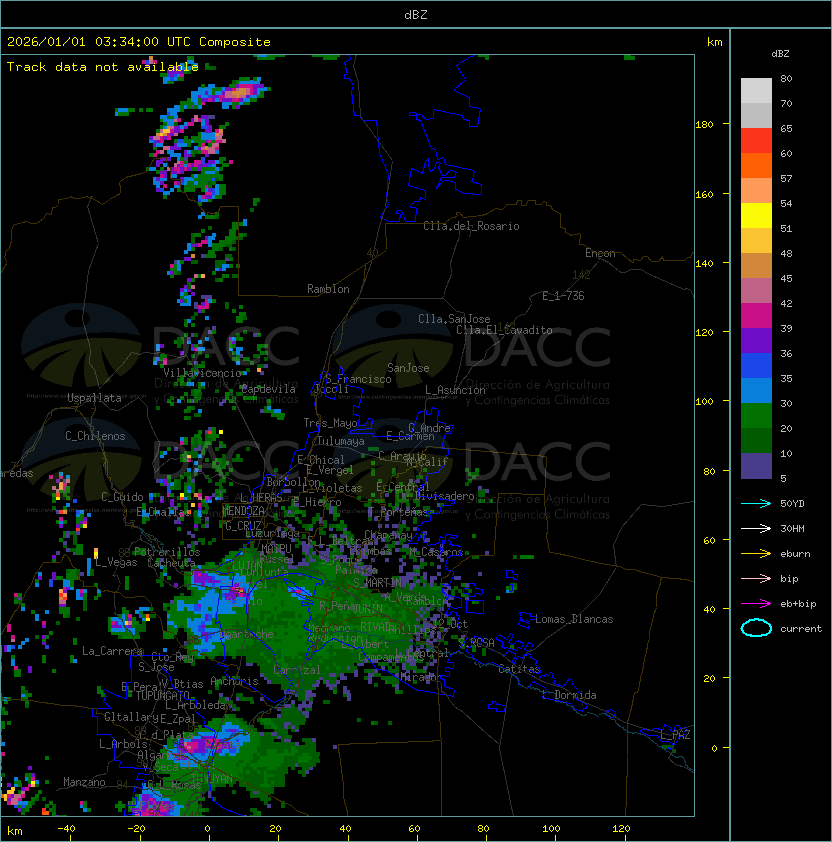
Task: Click the 'dBZ' title at the top
Action: point(416,14)
